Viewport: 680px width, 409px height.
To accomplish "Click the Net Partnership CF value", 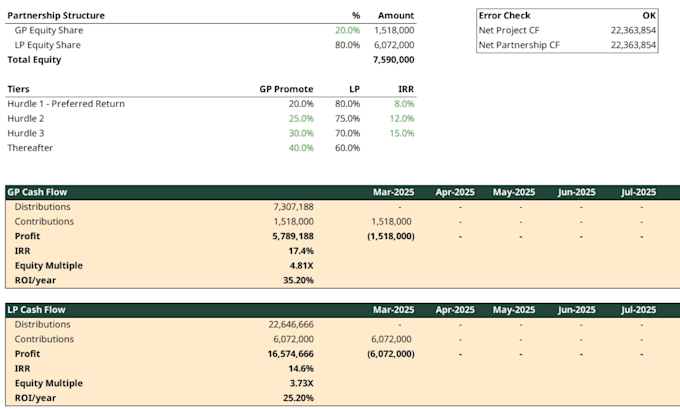I will point(633,45).
